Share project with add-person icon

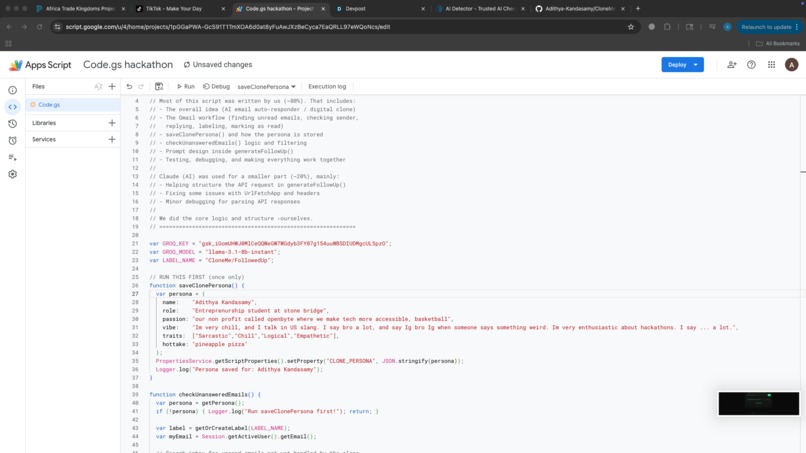[x=731, y=65]
